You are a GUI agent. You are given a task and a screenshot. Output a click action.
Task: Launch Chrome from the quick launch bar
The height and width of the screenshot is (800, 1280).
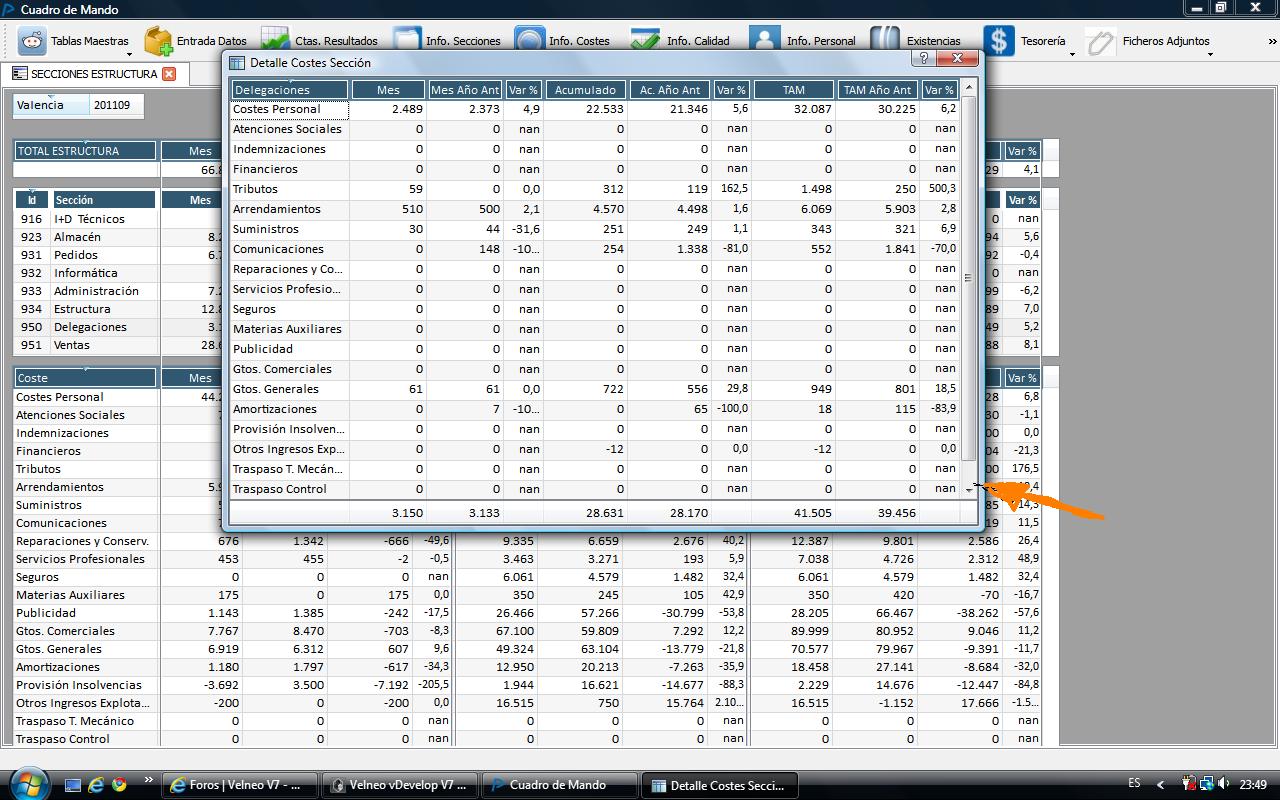click(119, 784)
